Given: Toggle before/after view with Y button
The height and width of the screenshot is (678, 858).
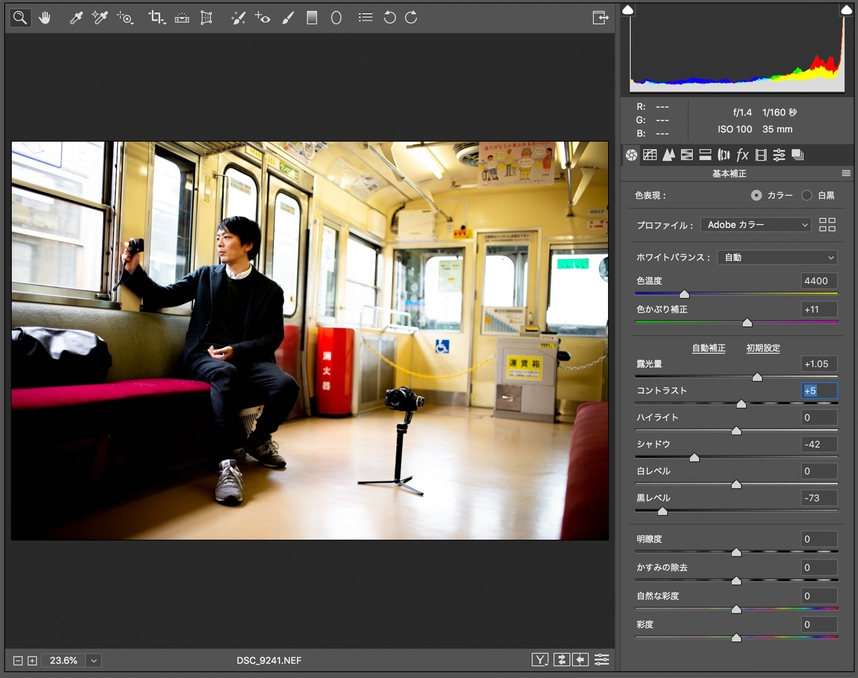Looking at the screenshot, I should [540, 660].
